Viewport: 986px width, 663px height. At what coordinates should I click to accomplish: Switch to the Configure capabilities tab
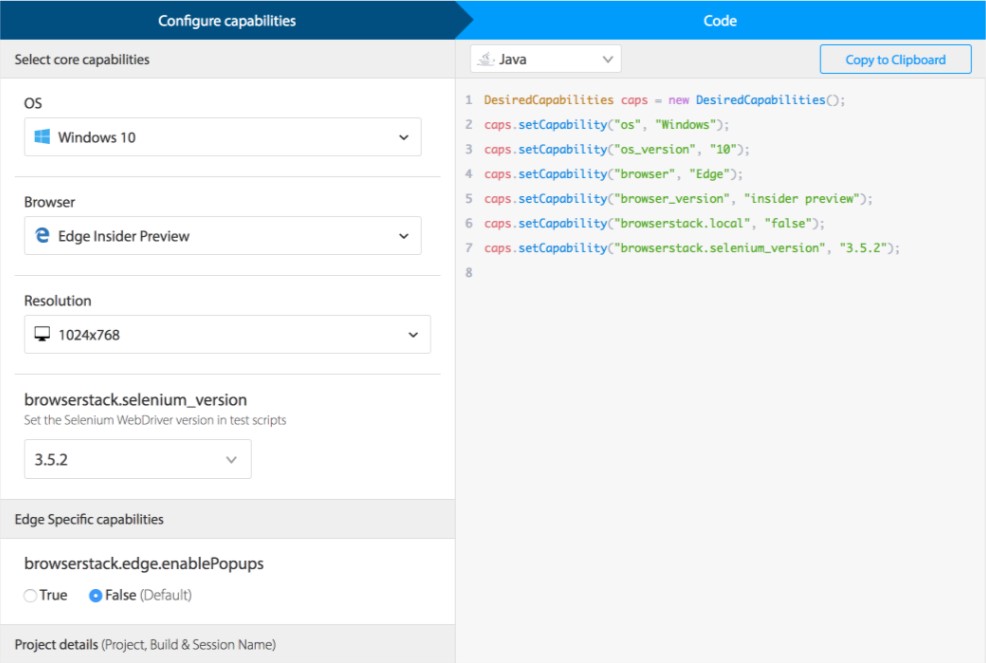click(x=227, y=20)
